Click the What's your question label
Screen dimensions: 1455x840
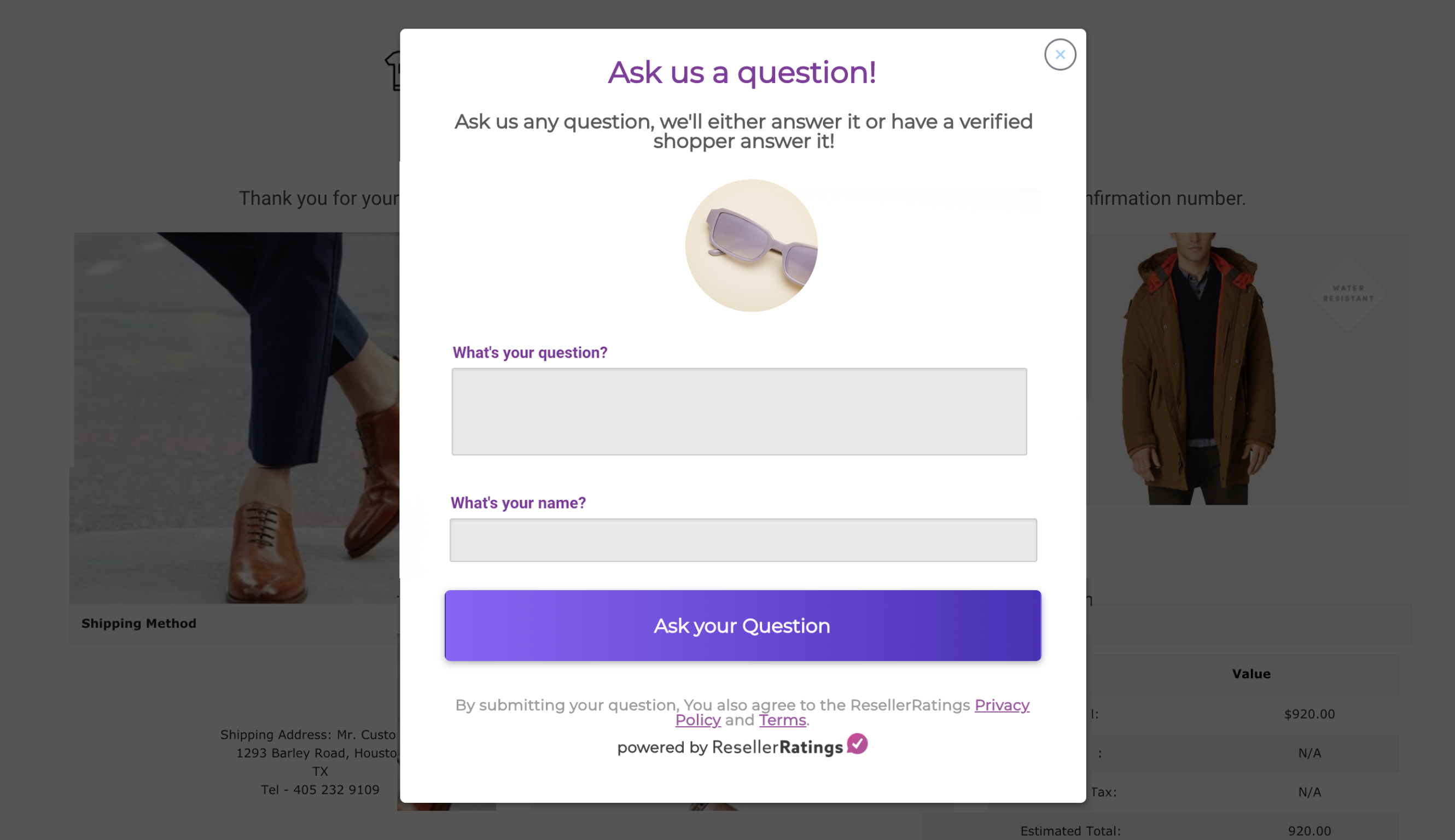[x=529, y=353]
